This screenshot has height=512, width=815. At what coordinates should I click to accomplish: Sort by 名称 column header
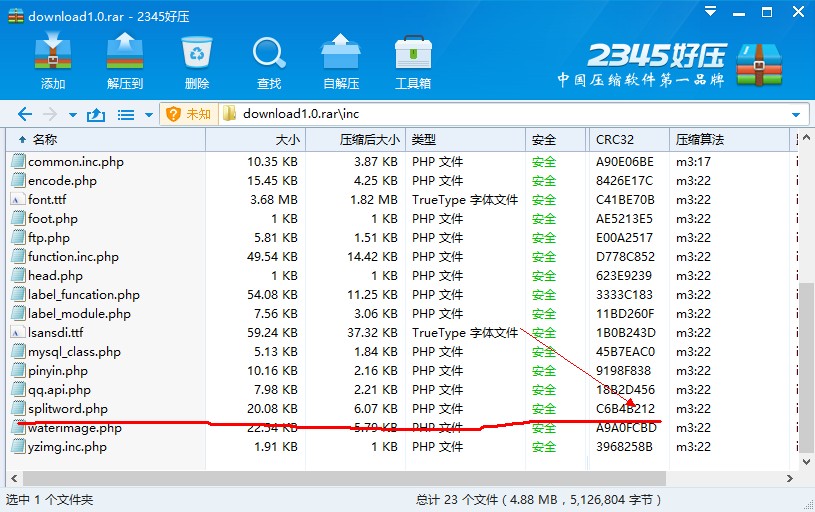106,139
